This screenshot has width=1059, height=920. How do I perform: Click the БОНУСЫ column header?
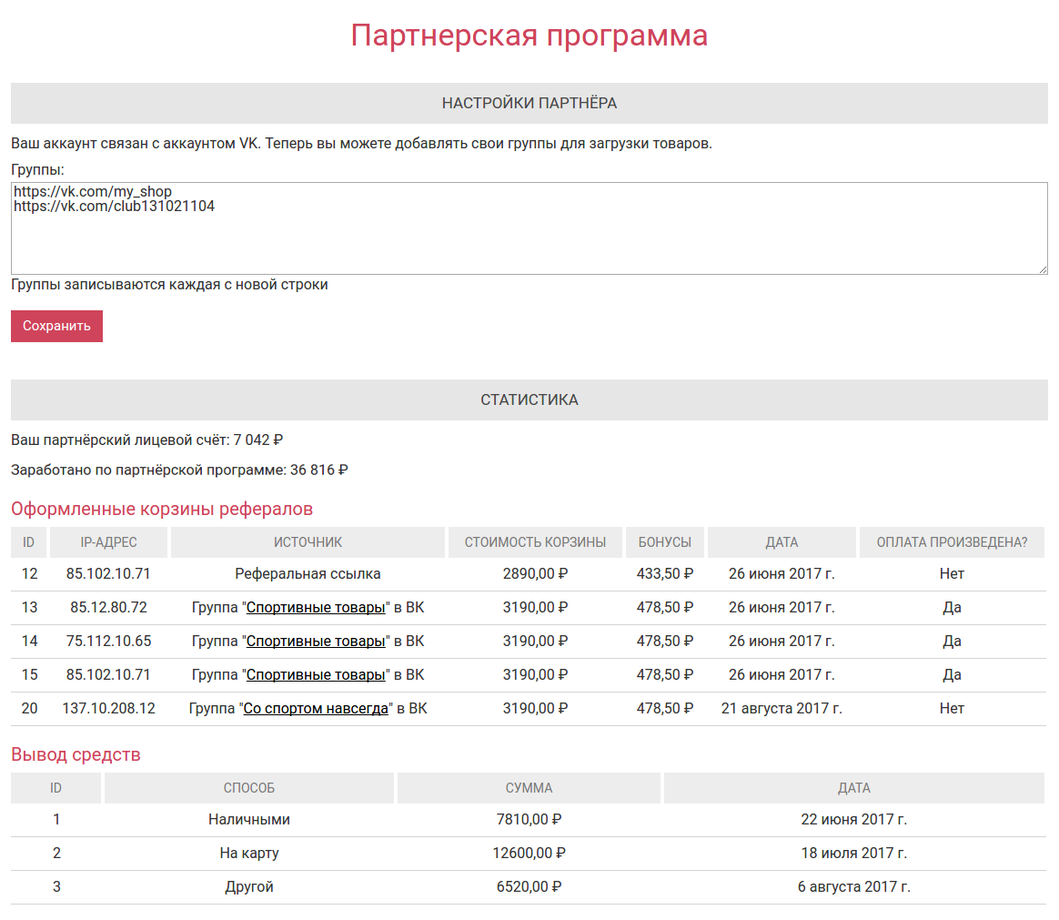(x=665, y=542)
